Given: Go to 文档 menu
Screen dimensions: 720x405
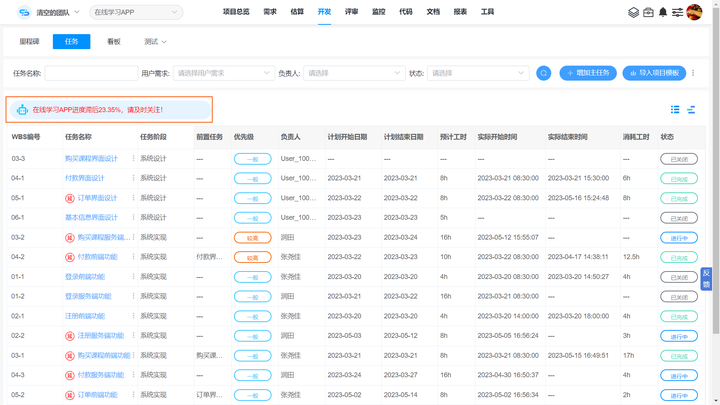Looking at the screenshot, I should pyautogui.click(x=433, y=12).
